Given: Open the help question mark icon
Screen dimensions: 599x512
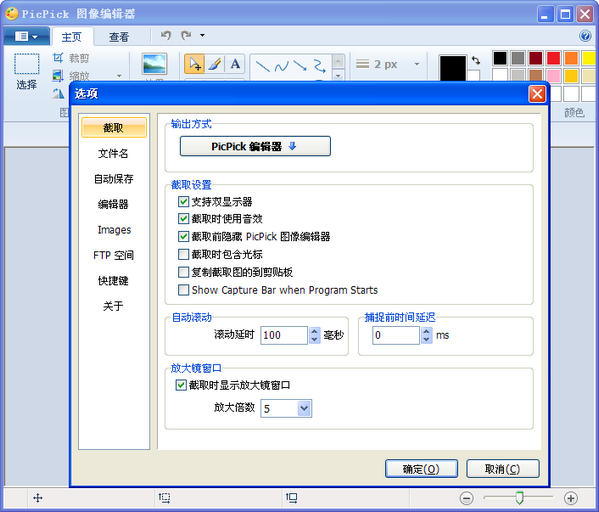Looking at the screenshot, I should click(x=585, y=36).
